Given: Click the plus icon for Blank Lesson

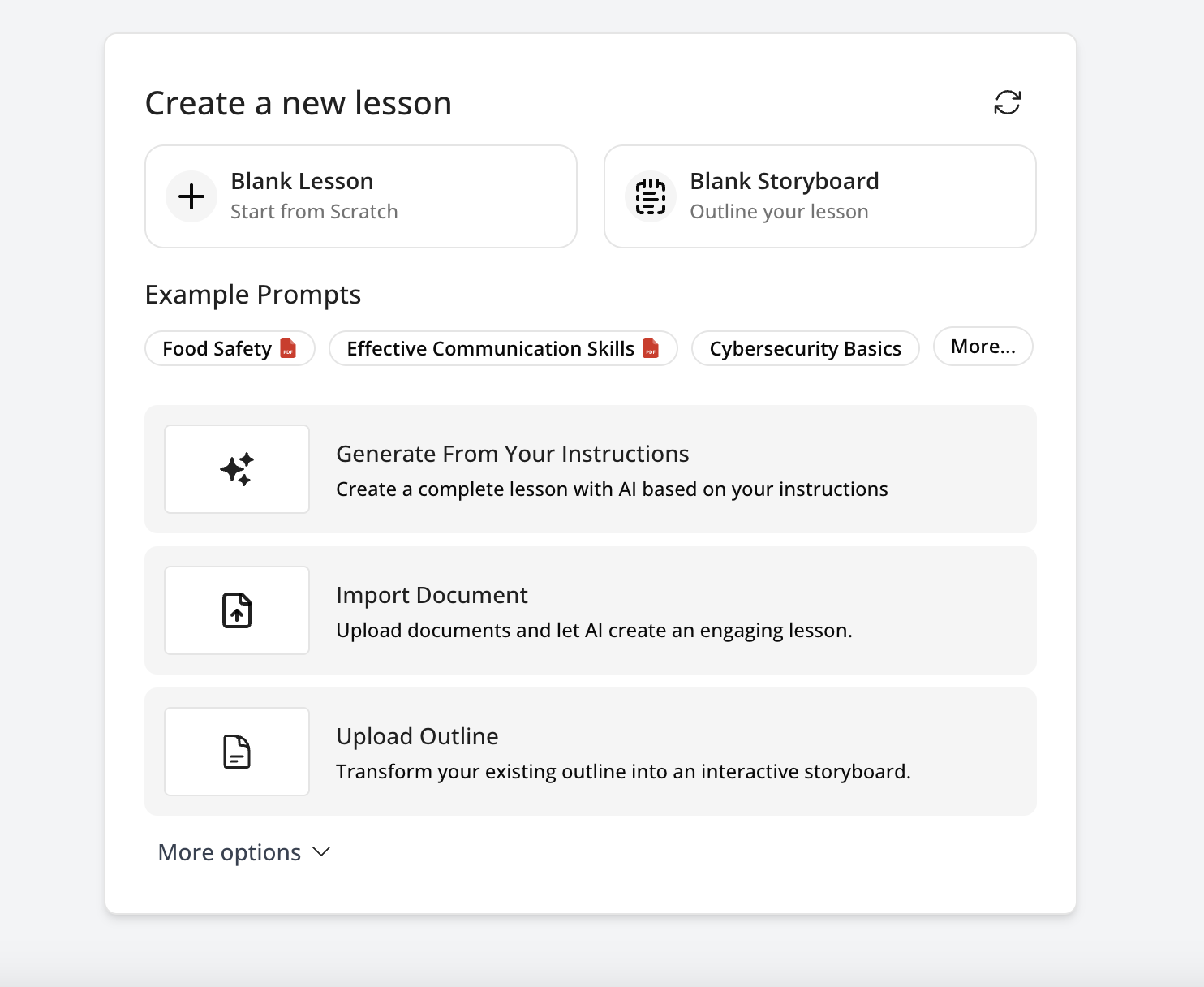Looking at the screenshot, I should tap(191, 196).
